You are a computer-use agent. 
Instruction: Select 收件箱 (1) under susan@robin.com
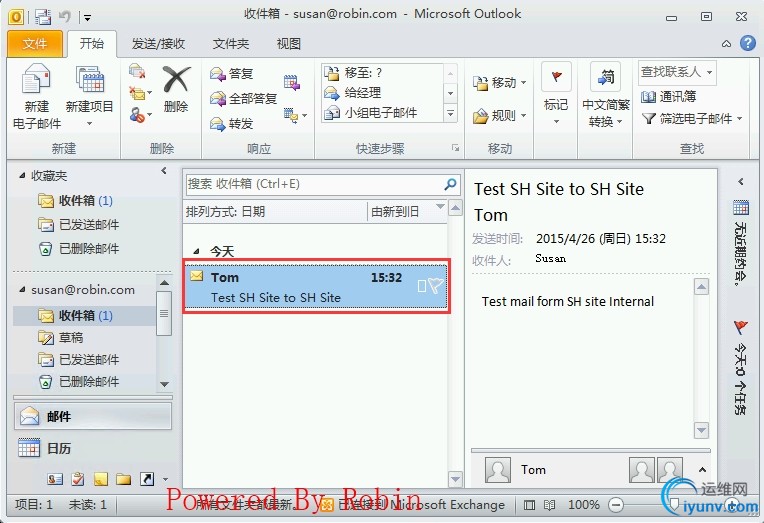click(84, 316)
